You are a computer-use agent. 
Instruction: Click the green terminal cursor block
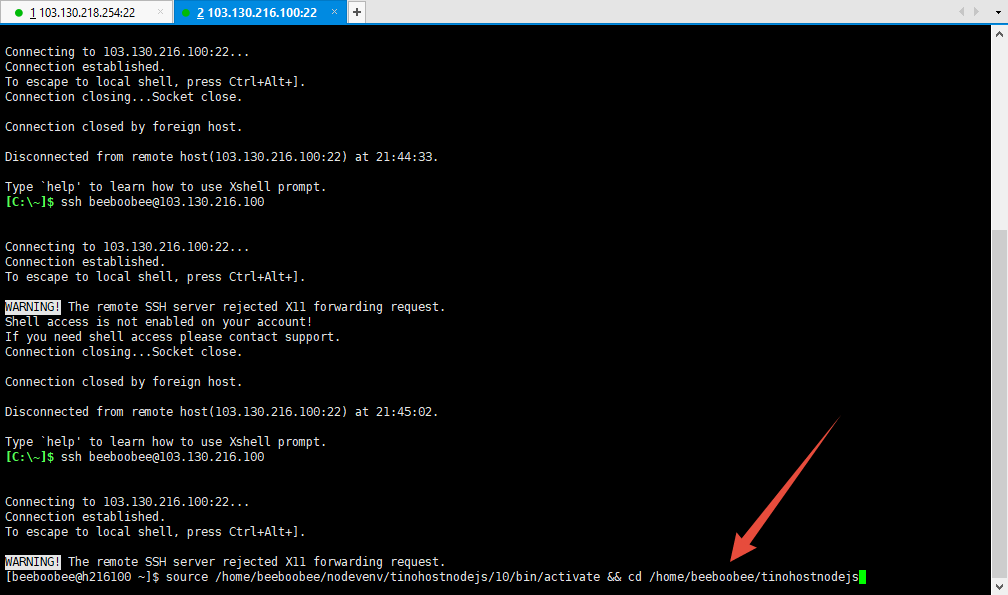[863, 577]
